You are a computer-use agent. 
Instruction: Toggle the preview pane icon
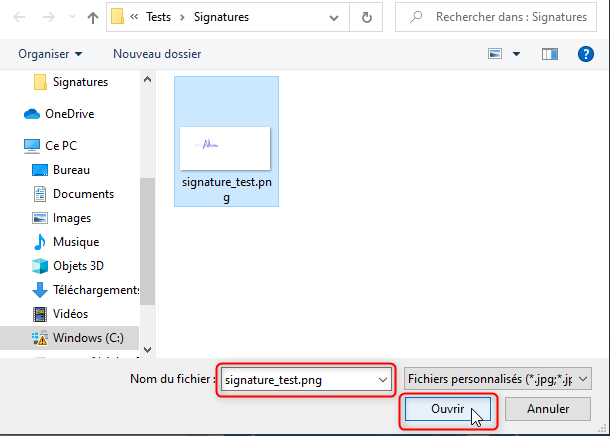pyautogui.click(x=551, y=53)
